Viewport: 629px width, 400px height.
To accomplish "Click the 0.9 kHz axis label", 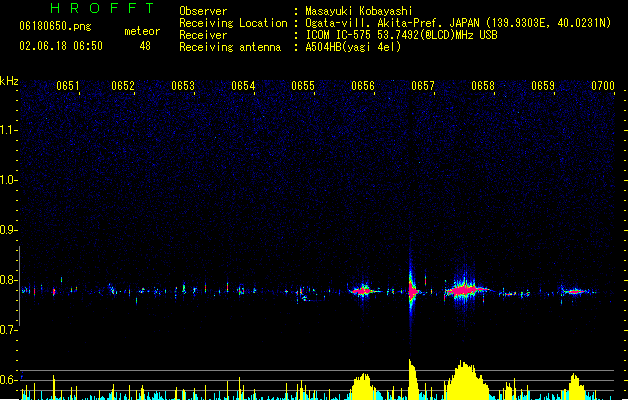I will (8, 230).
